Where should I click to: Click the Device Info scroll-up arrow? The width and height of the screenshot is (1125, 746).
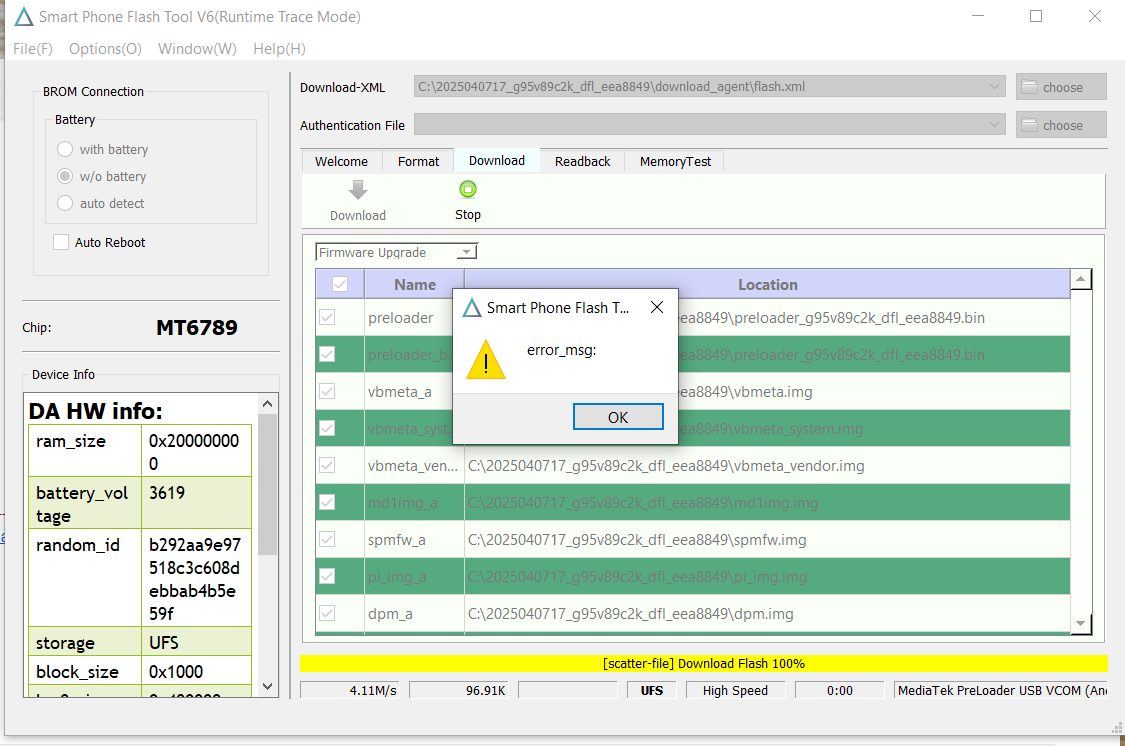[x=268, y=404]
